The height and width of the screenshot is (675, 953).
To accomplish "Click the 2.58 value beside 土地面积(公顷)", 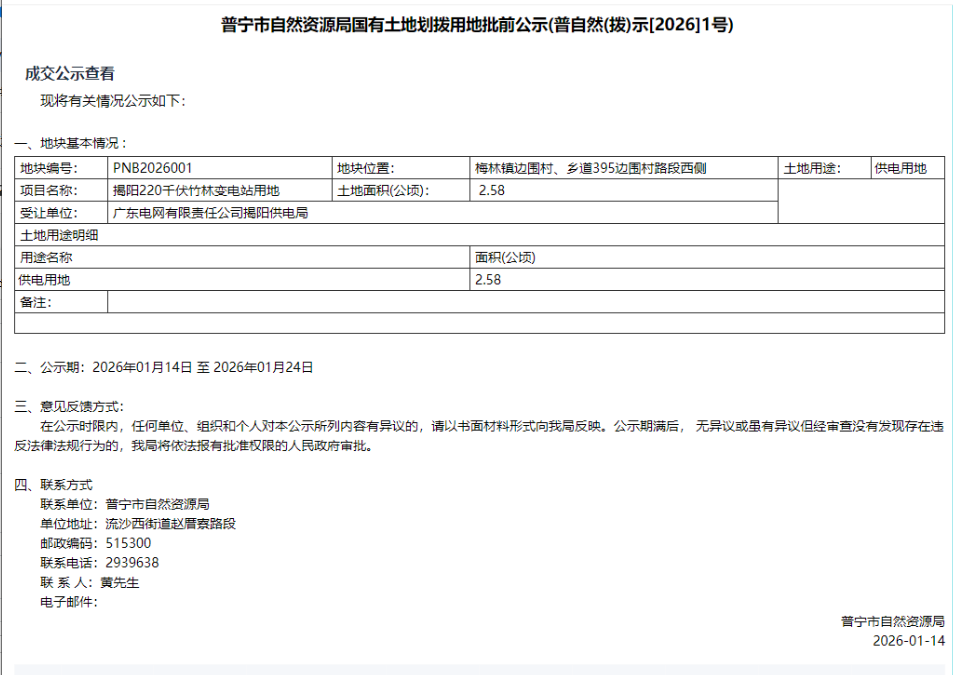I will point(490,190).
